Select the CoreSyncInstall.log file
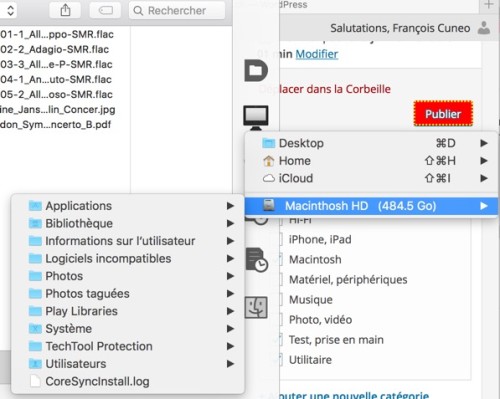 [x=128, y=381]
